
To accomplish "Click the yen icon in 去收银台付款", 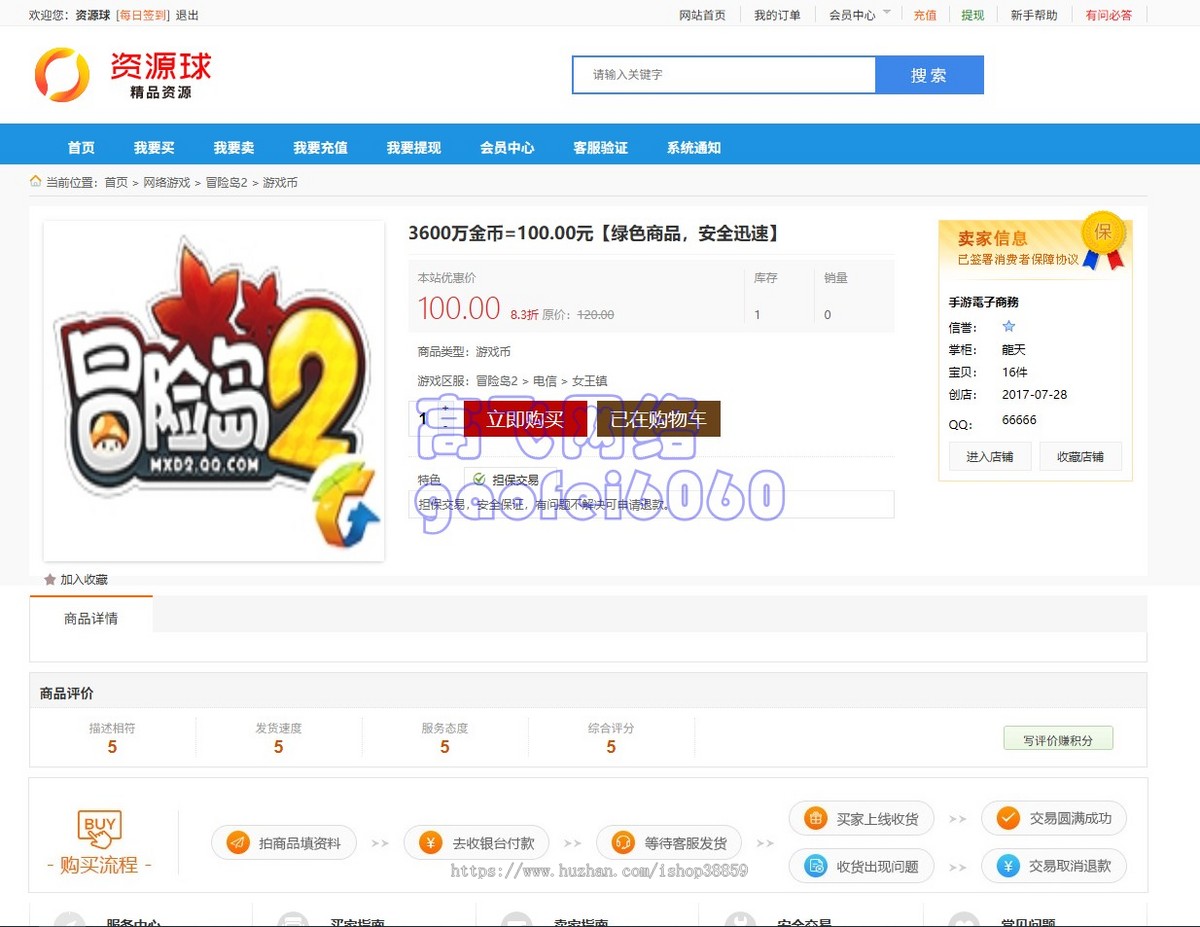I will point(431,843).
